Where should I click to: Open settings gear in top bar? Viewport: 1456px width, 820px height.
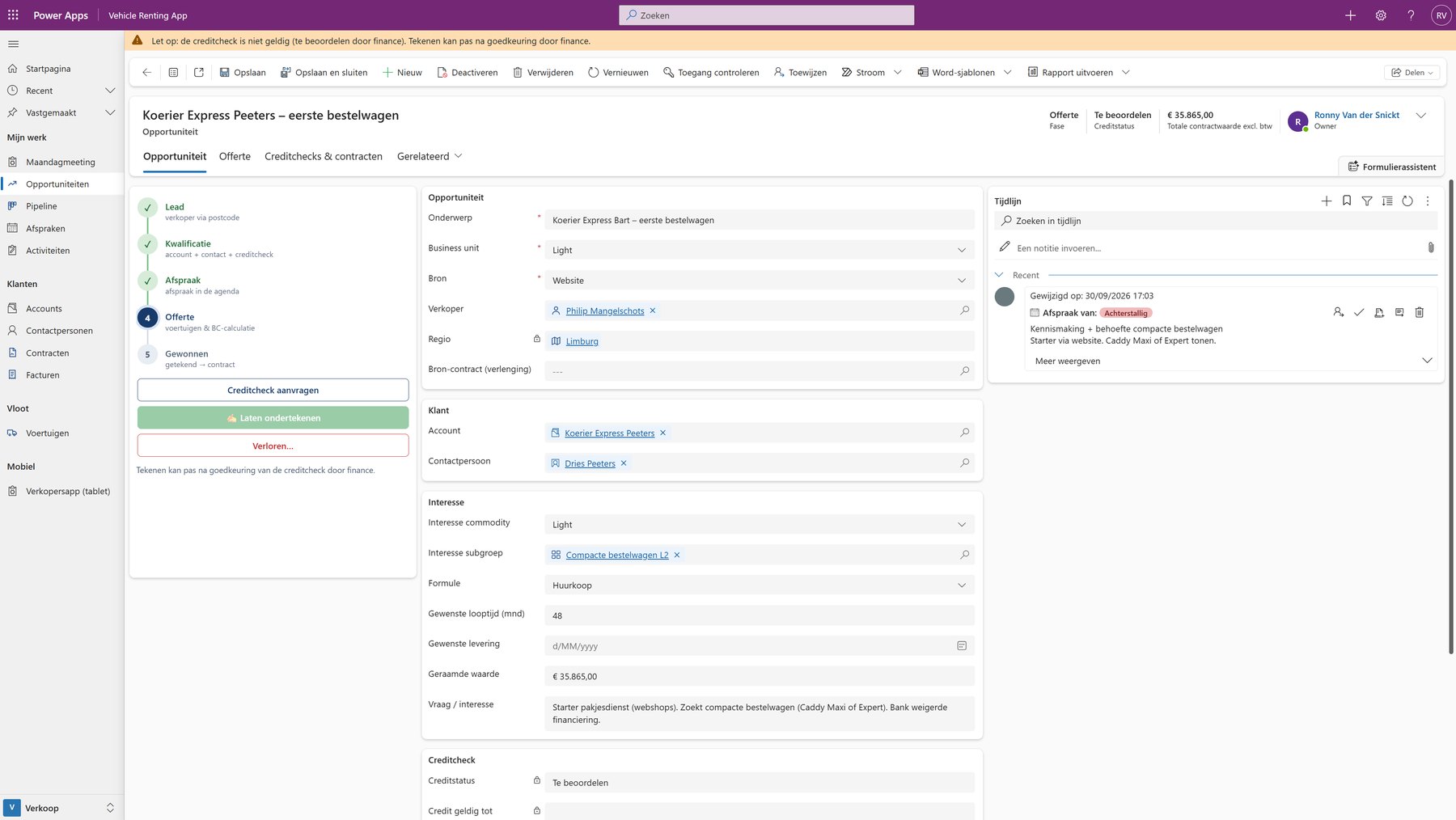1381,15
